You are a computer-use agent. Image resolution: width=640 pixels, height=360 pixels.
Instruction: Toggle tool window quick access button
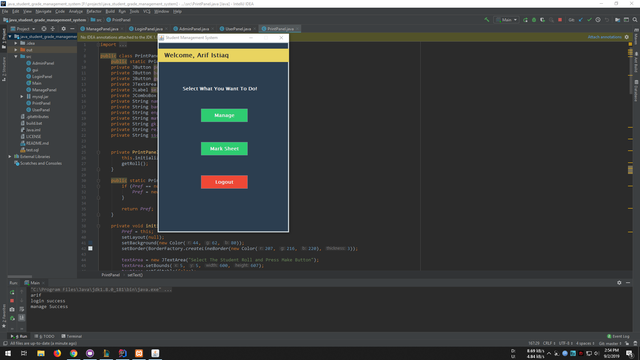[5, 344]
